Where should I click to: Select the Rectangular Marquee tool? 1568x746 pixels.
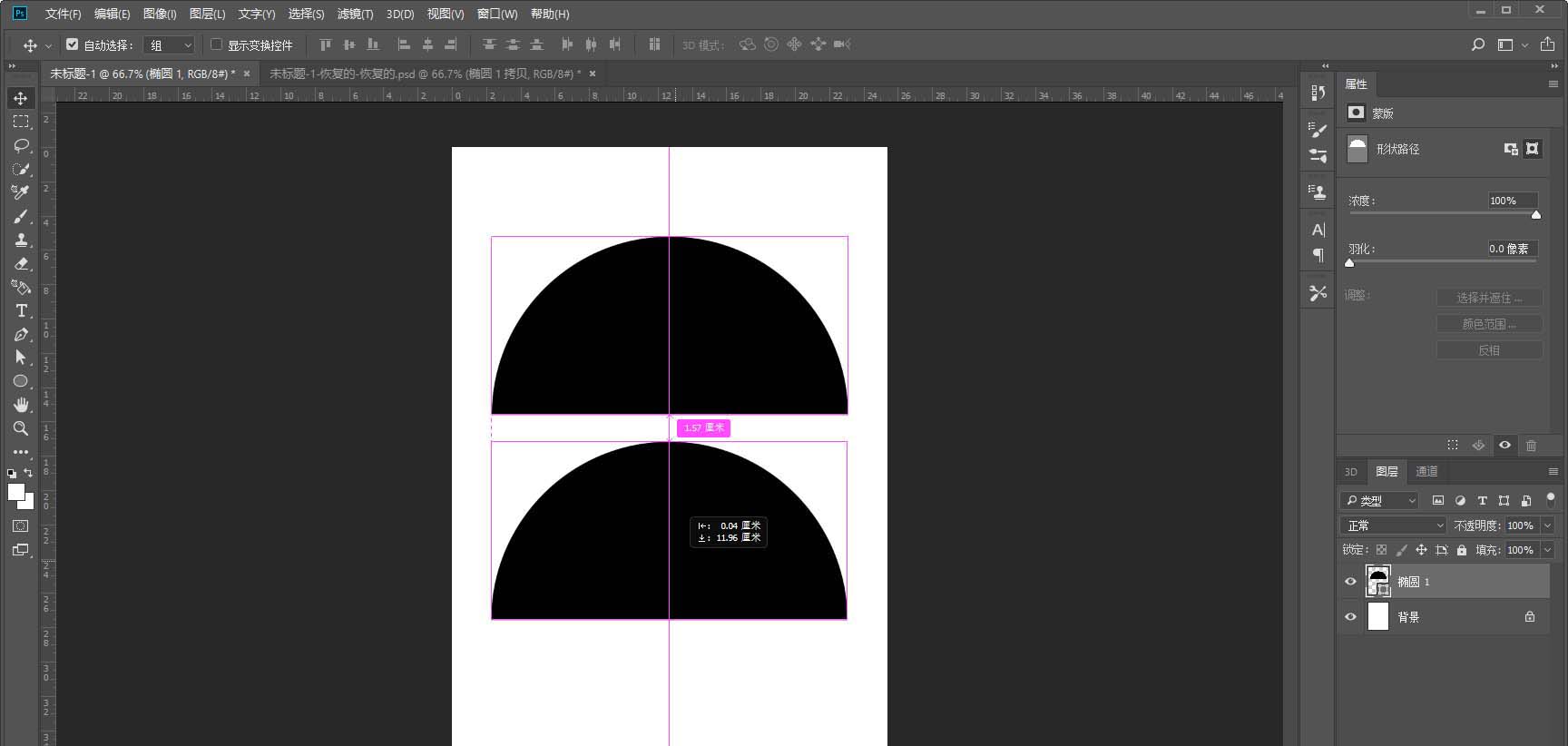tap(20, 122)
